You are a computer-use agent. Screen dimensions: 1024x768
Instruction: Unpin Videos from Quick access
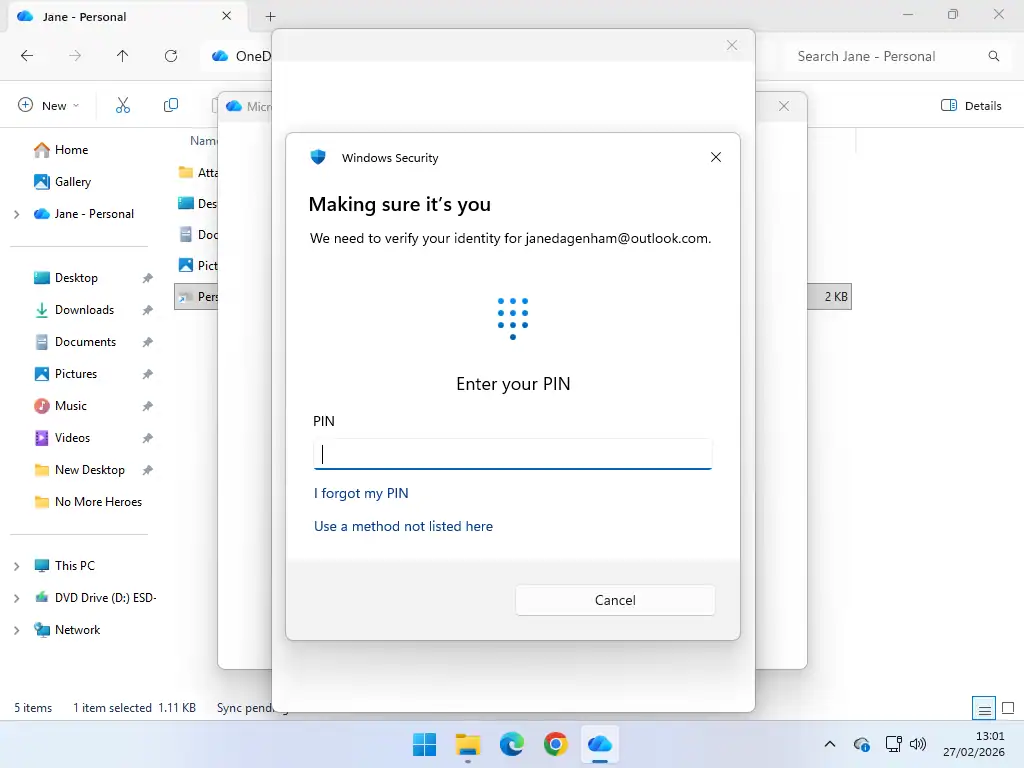point(146,437)
